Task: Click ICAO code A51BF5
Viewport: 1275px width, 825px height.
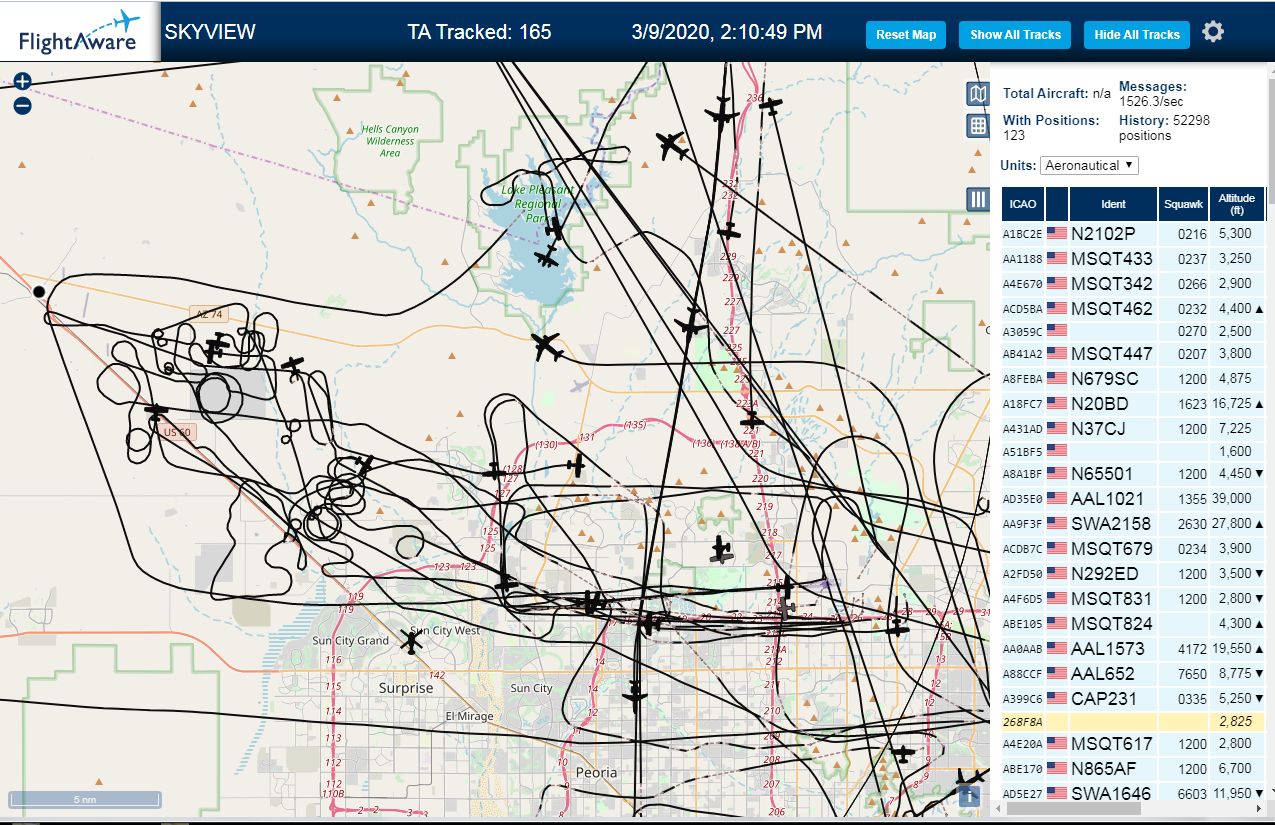Action: (x=1023, y=451)
